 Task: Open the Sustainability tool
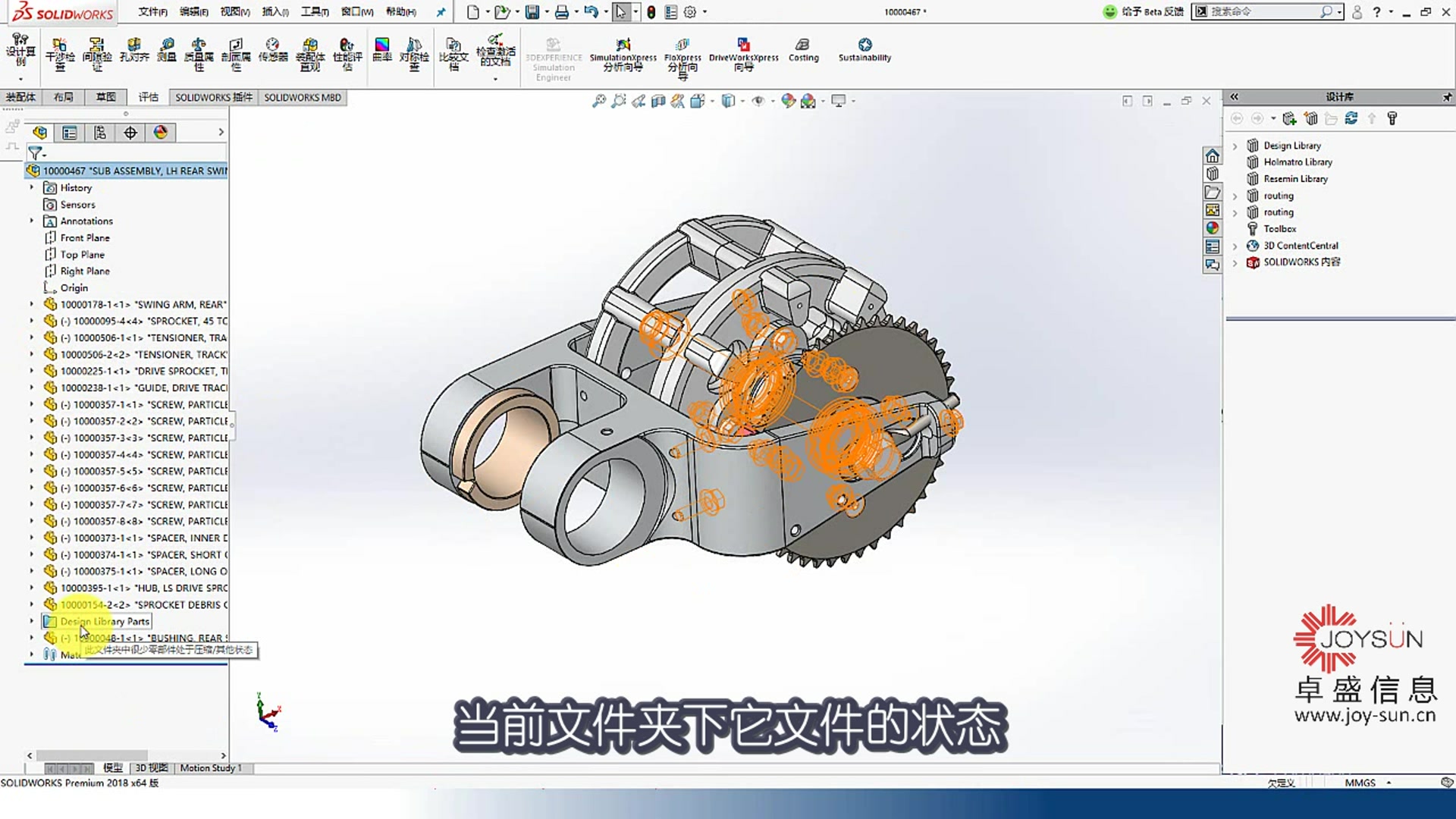(x=864, y=50)
